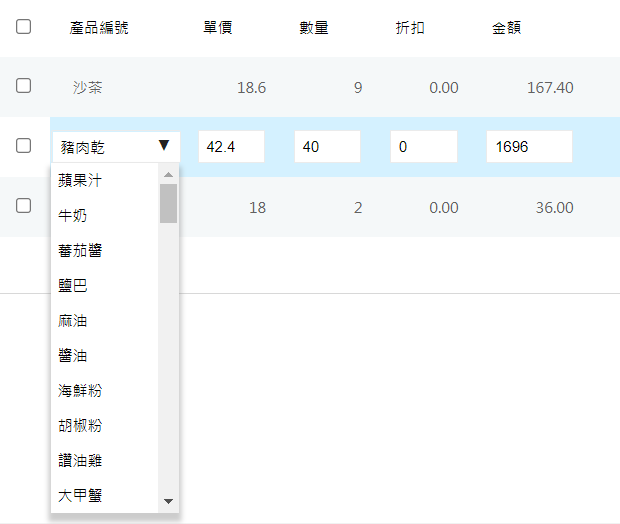The image size is (620, 524).
Task: Click the 167.40 amount cell
Action: point(550,88)
